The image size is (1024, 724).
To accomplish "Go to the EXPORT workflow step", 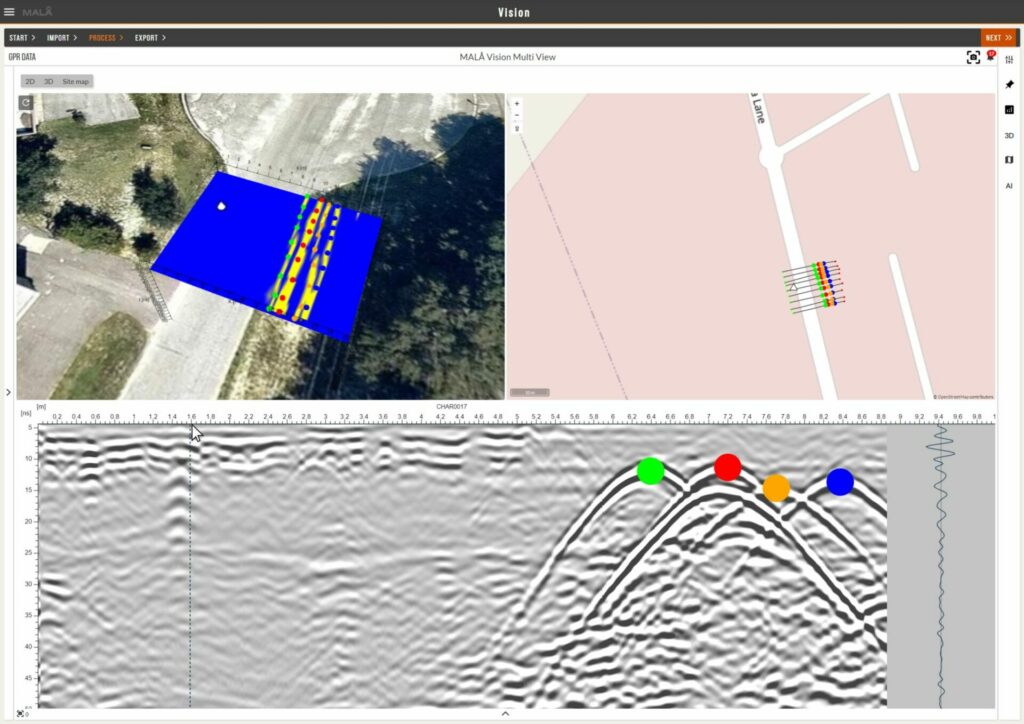I will pos(148,37).
